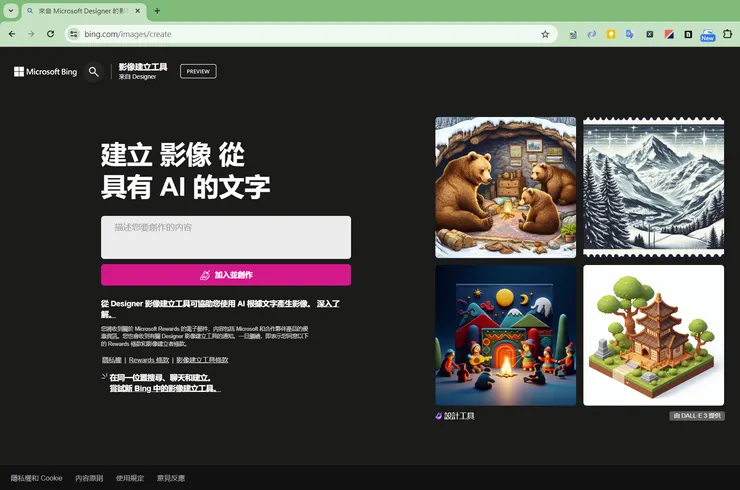
Task: Click the PREVIEW badge button
Action: point(198,71)
